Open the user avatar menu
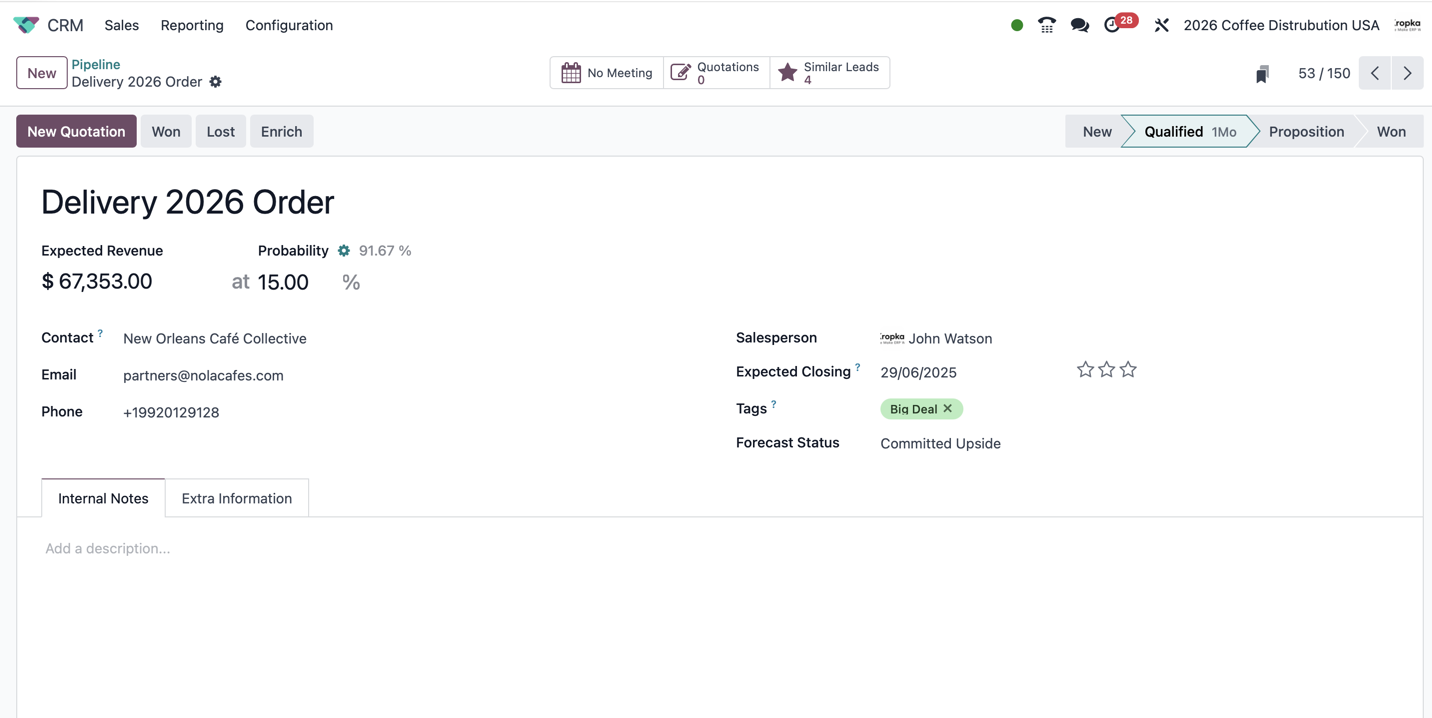The height and width of the screenshot is (718, 1432). pyautogui.click(x=1408, y=25)
